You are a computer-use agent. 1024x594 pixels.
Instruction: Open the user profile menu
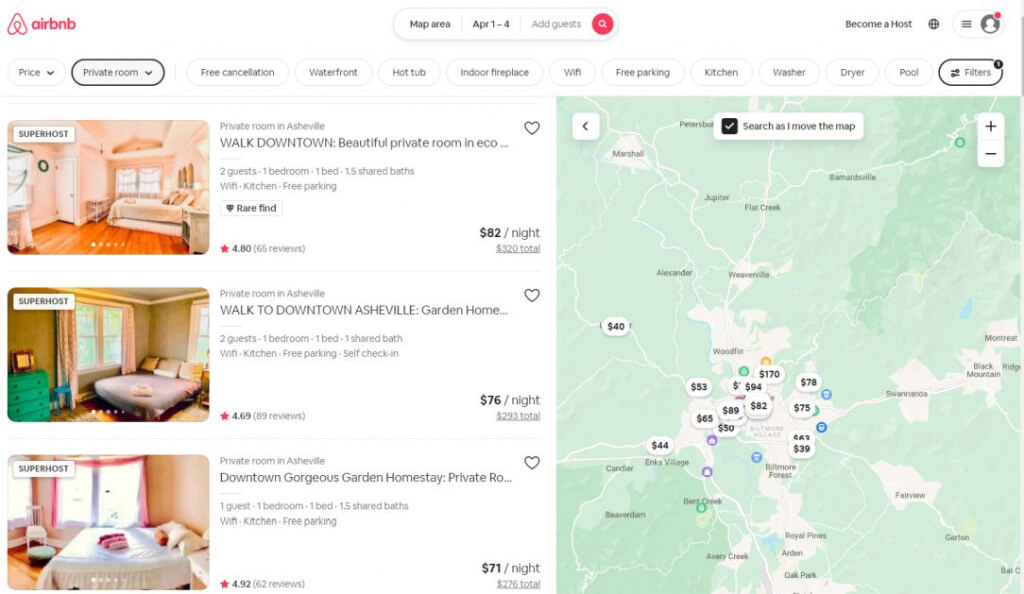977,24
